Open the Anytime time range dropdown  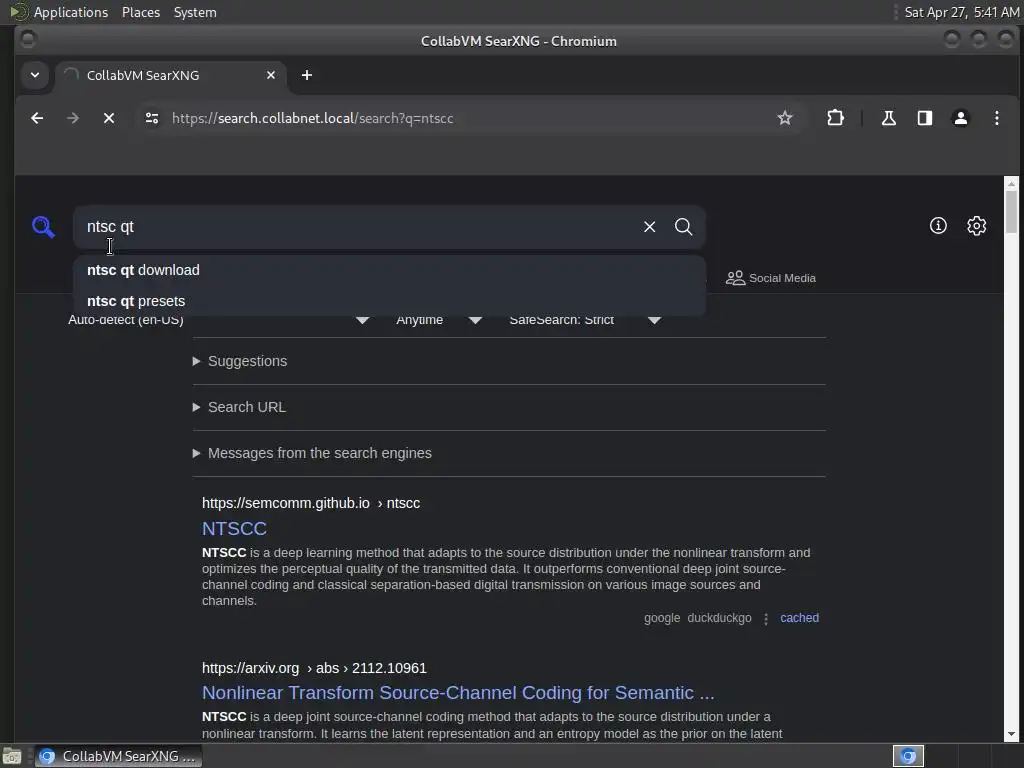439,320
